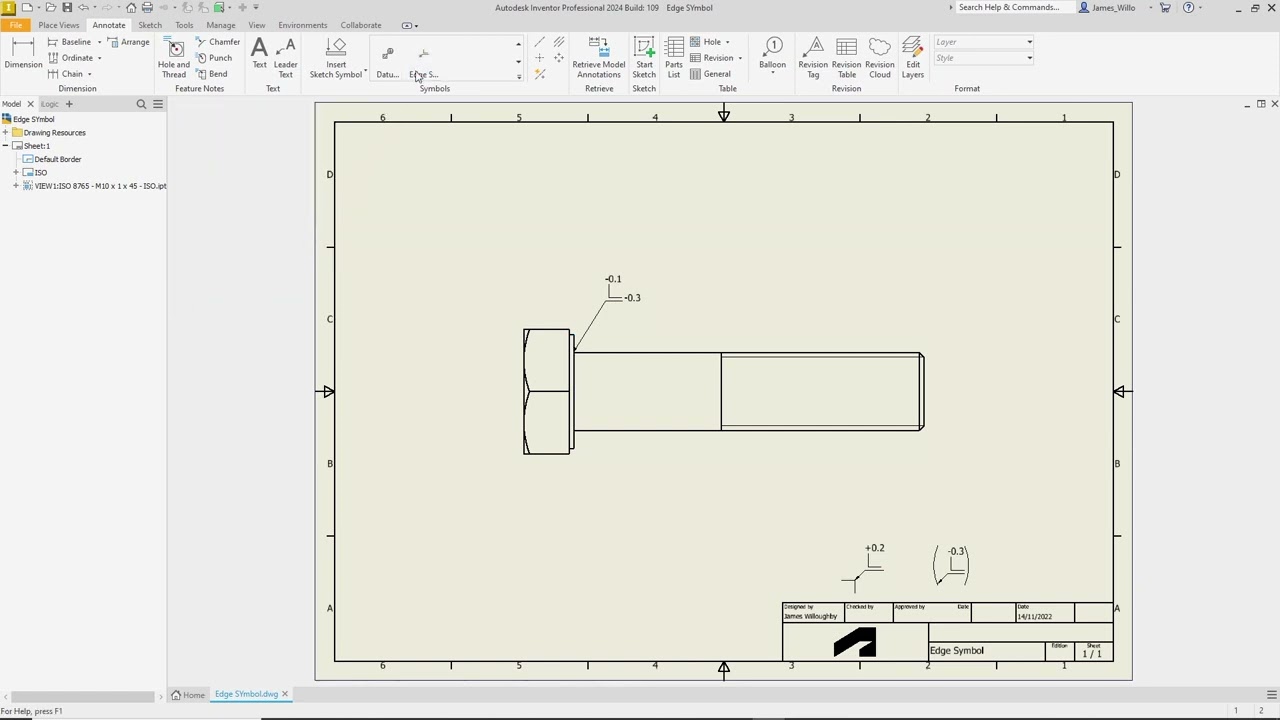Click the Start Sketch tool

click(x=644, y=58)
